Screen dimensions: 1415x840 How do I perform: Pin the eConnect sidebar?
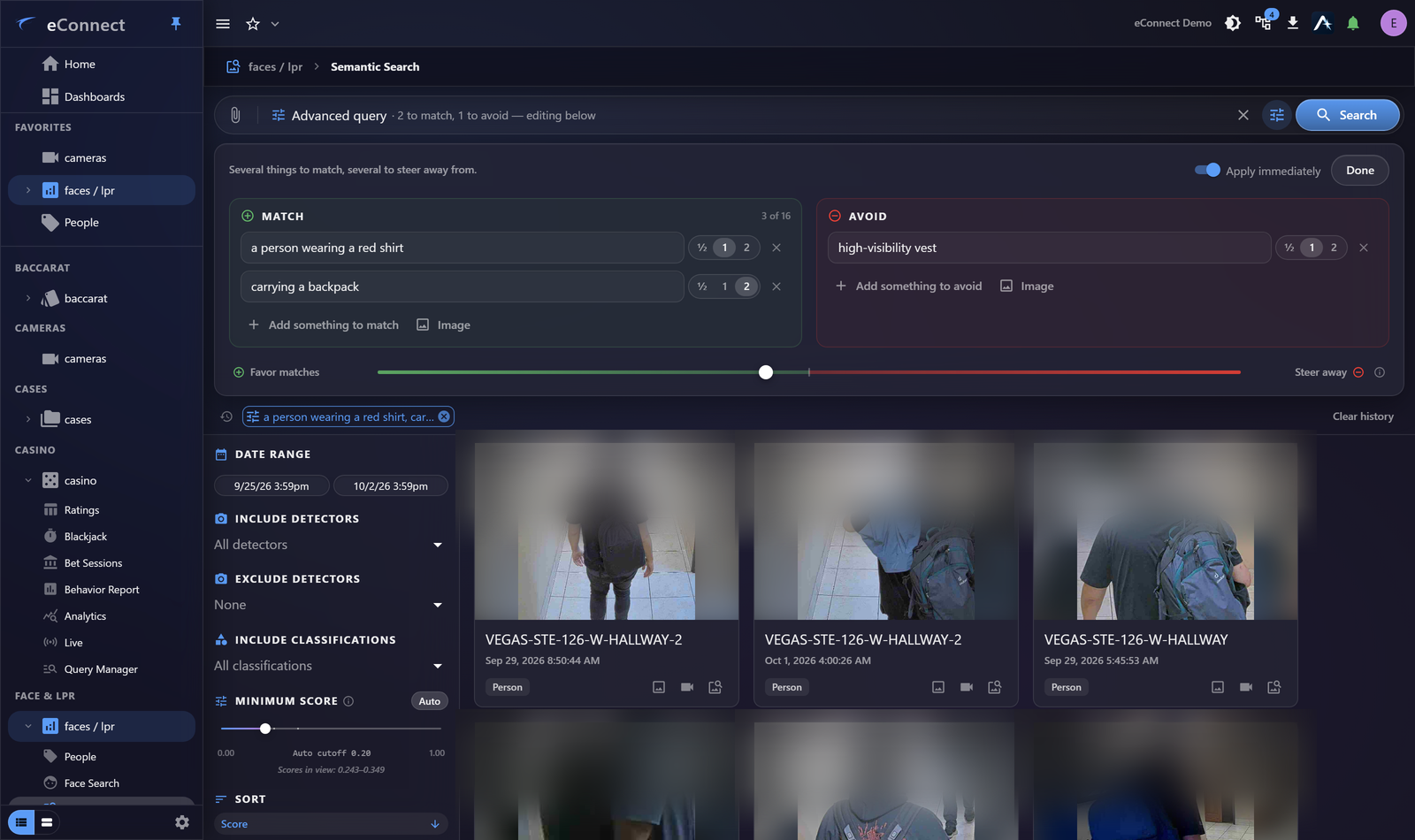176,24
